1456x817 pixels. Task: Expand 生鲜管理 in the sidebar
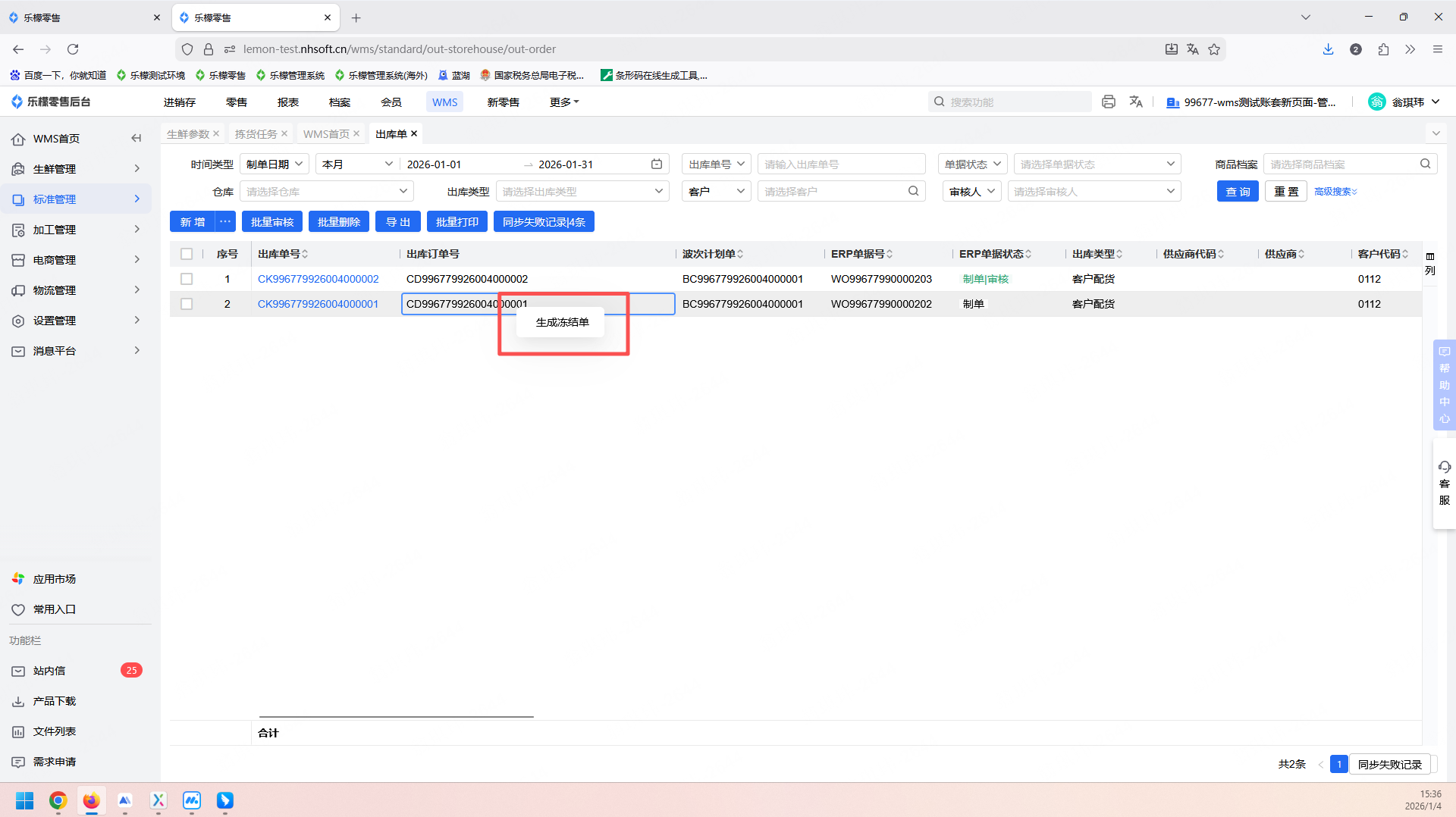76,169
